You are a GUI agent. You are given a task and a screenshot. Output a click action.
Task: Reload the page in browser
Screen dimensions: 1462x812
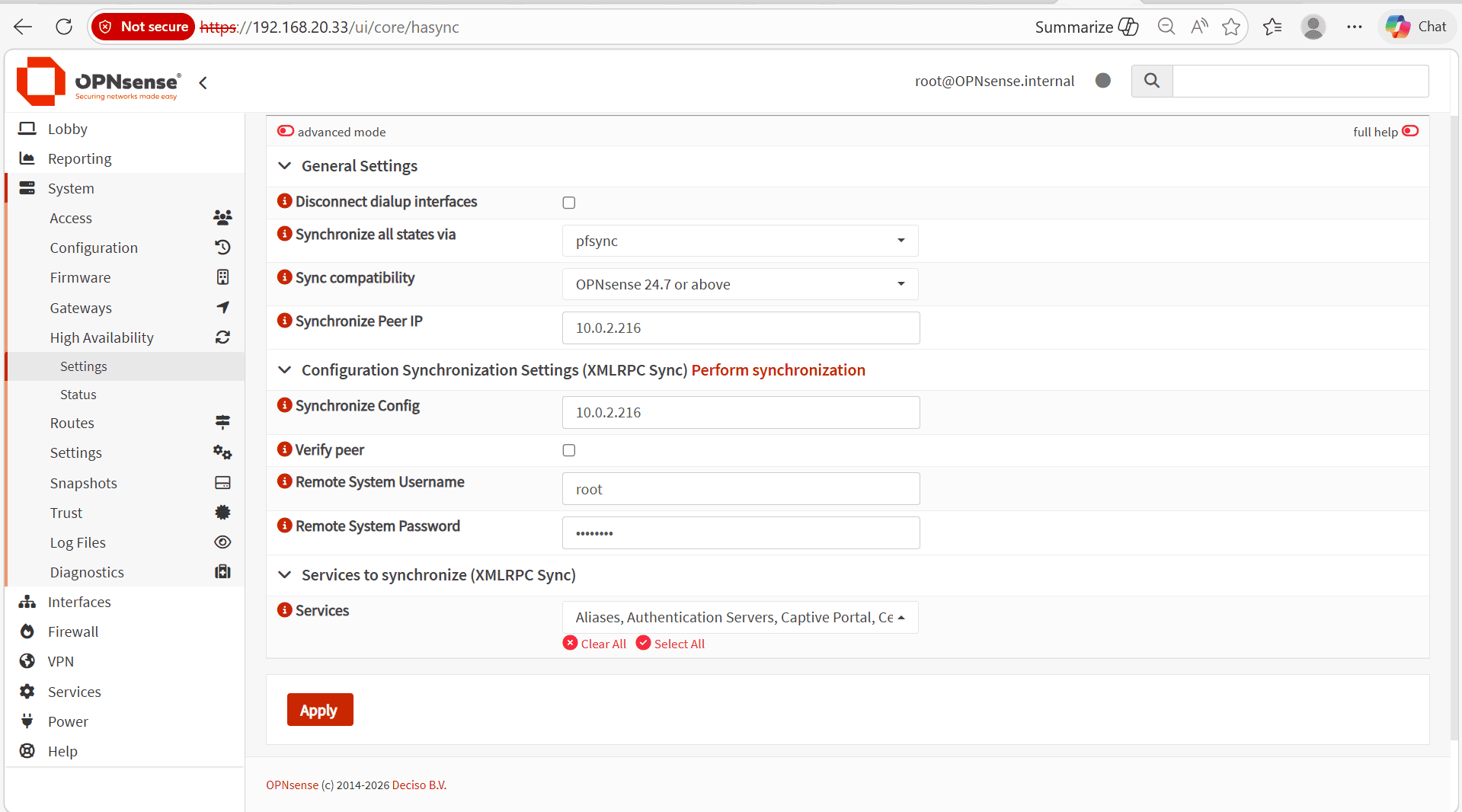[64, 27]
